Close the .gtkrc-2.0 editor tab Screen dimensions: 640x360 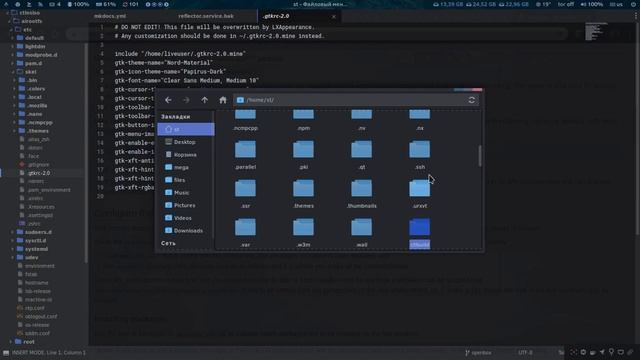334,16
